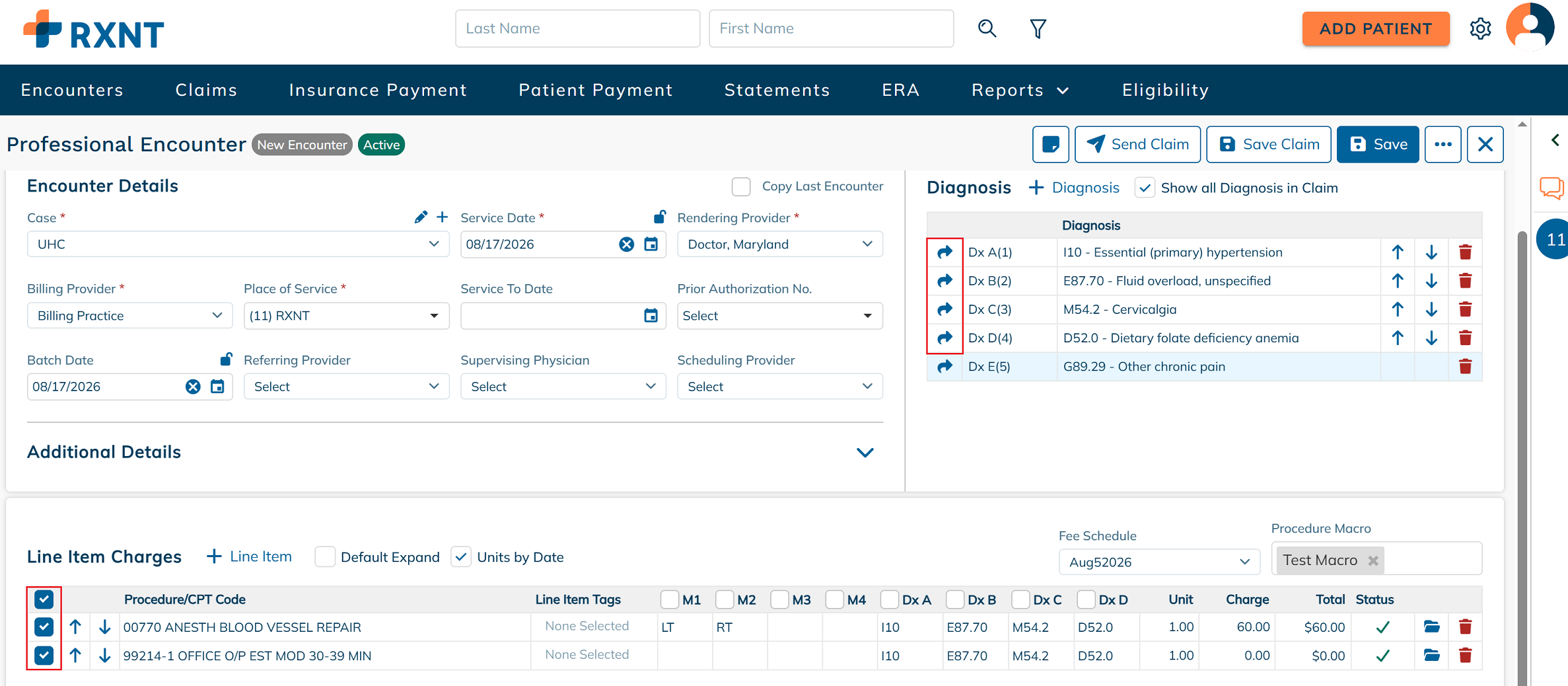
Task: Open the Rendering Provider dropdown
Action: point(780,244)
